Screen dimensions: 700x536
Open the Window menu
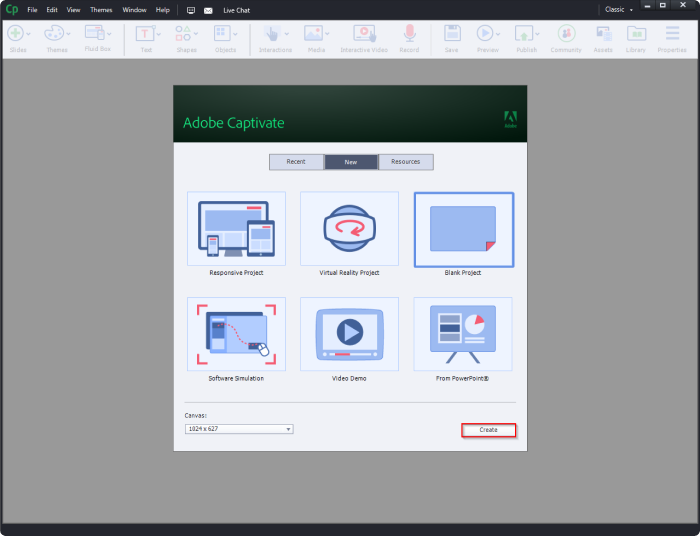click(x=134, y=10)
